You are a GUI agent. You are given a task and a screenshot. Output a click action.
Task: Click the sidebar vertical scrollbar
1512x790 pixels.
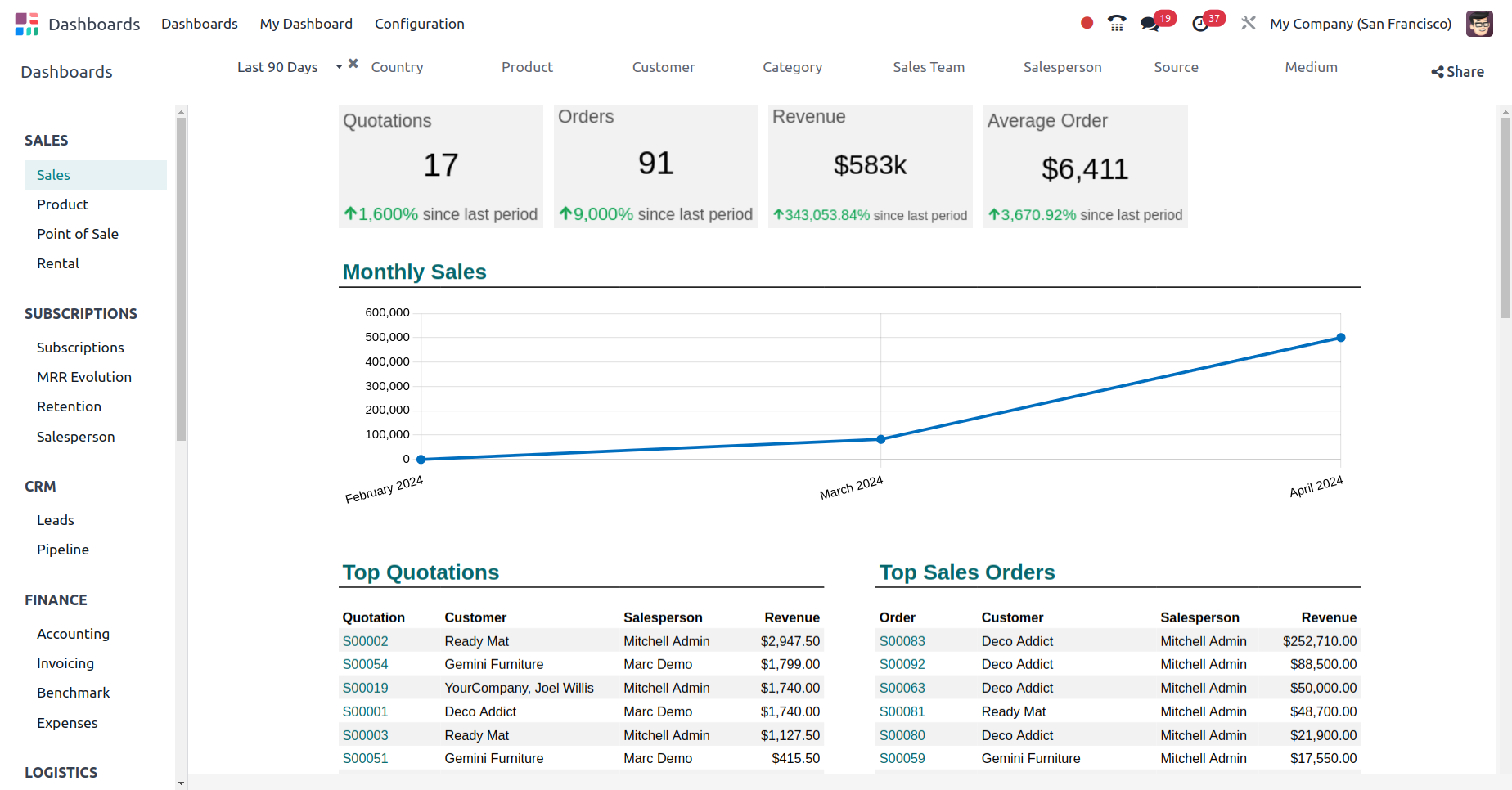[181, 278]
